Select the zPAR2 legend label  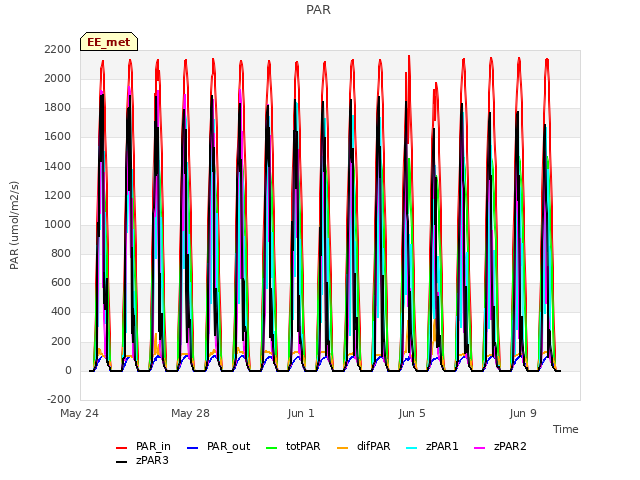pyautogui.click(x=510, y=447)
